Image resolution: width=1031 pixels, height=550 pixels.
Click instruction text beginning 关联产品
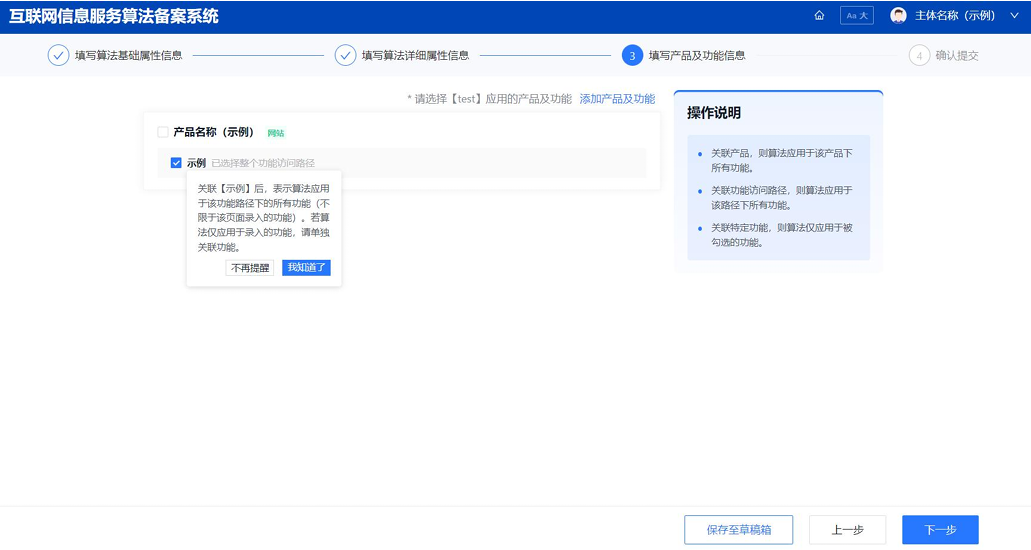tap(782, 160)
